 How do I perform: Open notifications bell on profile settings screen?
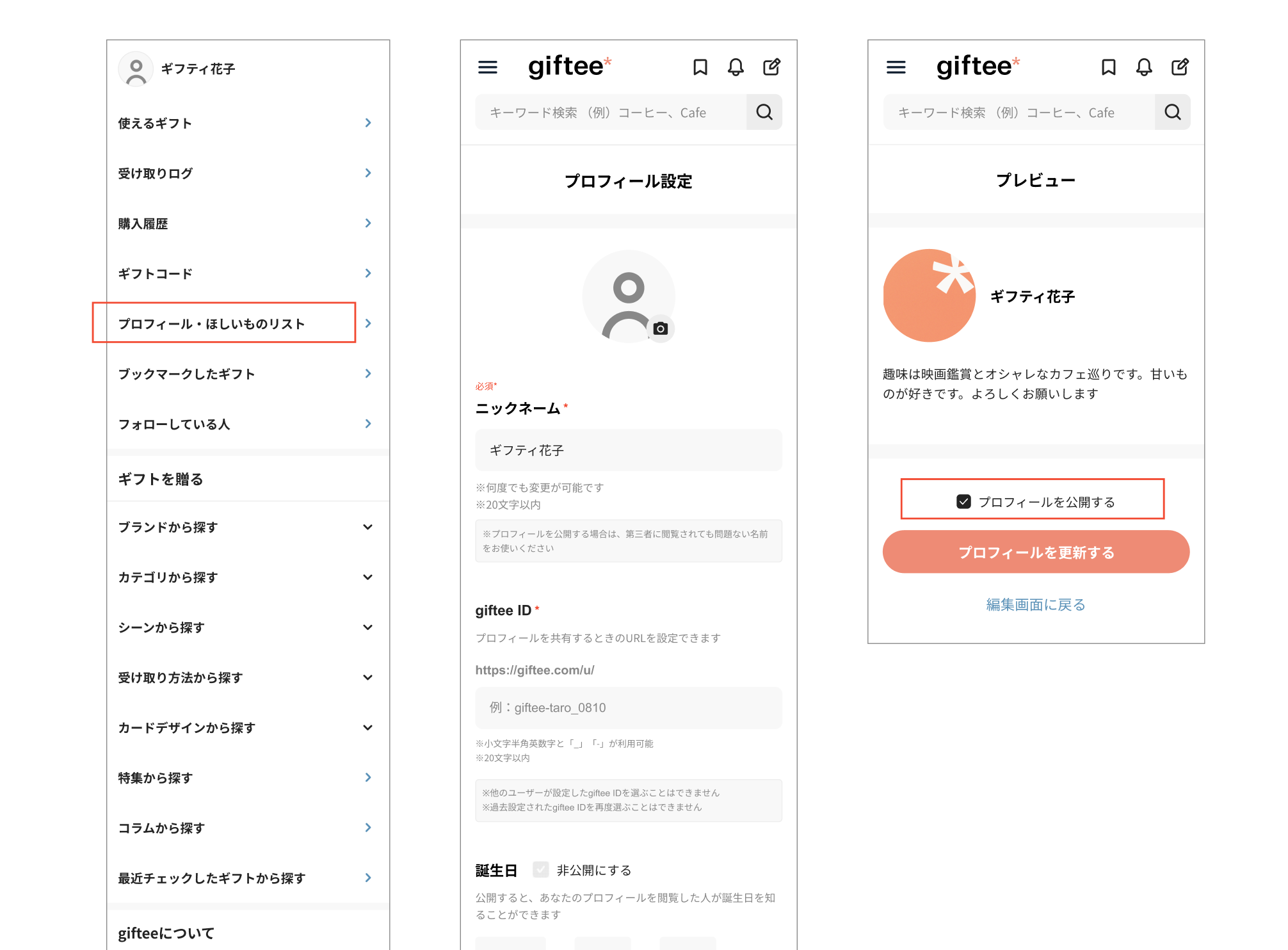coord(736,67)
